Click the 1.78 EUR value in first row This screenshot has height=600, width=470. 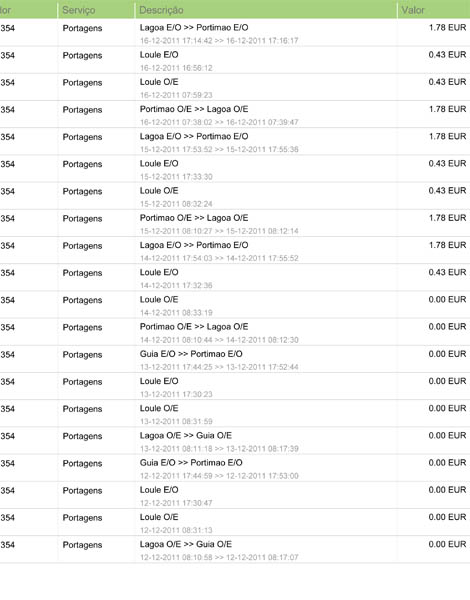(447, 28)
